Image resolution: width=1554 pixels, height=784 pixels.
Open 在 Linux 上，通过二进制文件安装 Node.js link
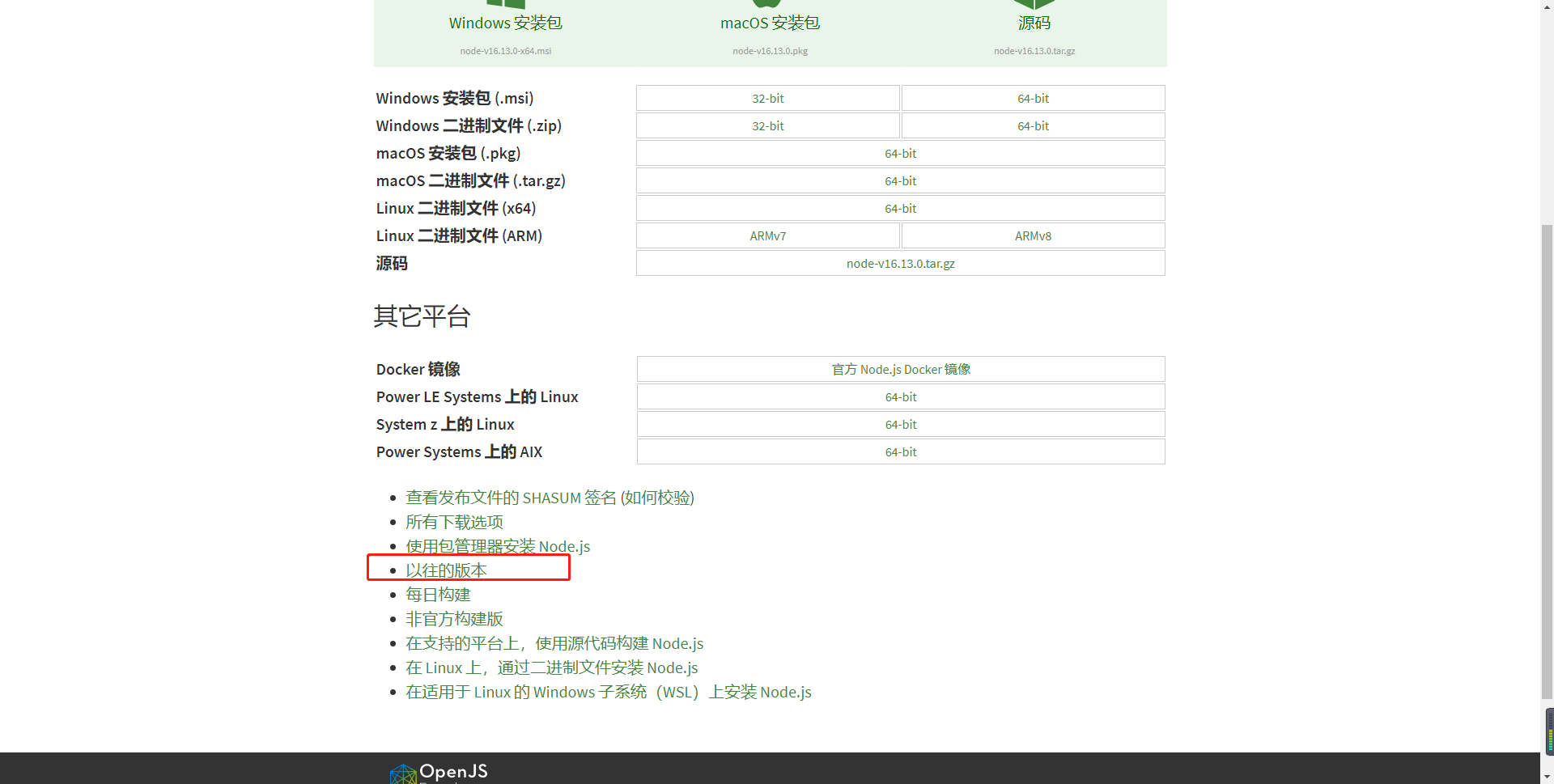click(x=552, y=667)
